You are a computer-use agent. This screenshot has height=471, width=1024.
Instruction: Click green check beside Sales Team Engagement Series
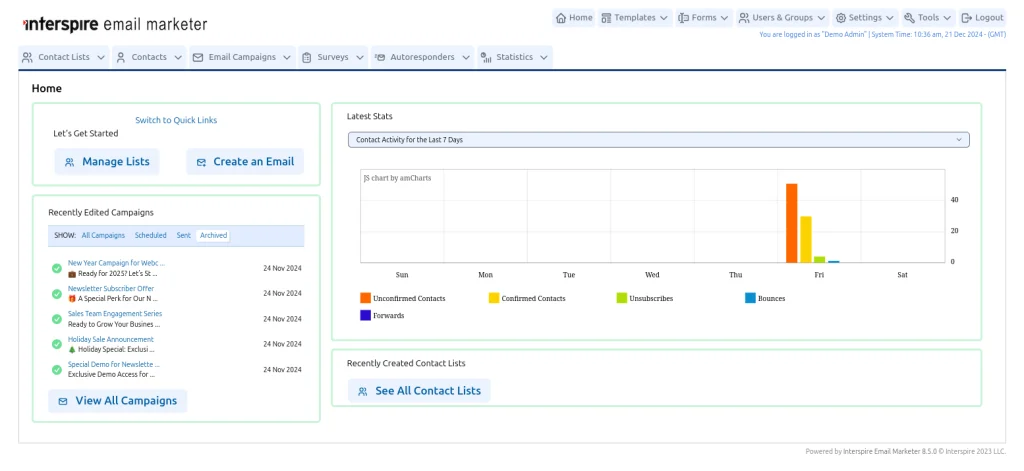pos(57,319)
